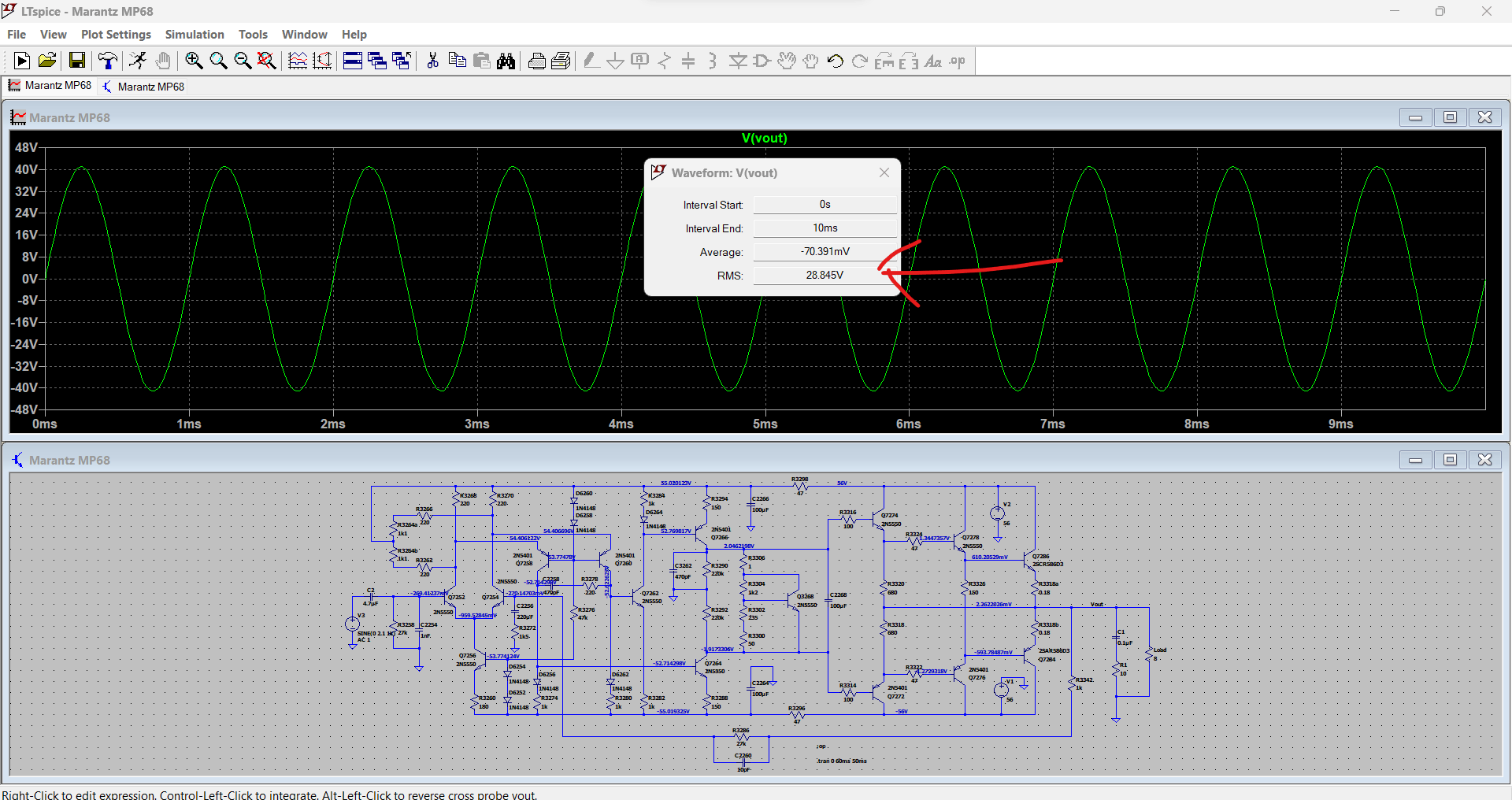Place a Ground symbol tool
1512x800 pixels.
[616, 61]
